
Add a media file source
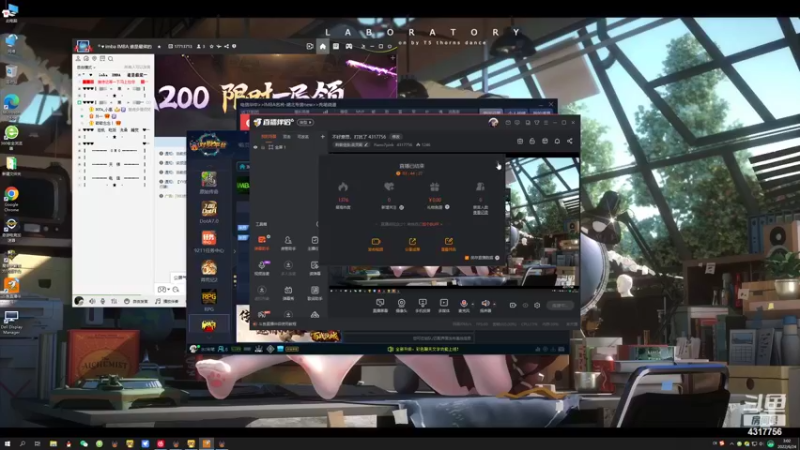pyautogui.click(x=444, y=303)
